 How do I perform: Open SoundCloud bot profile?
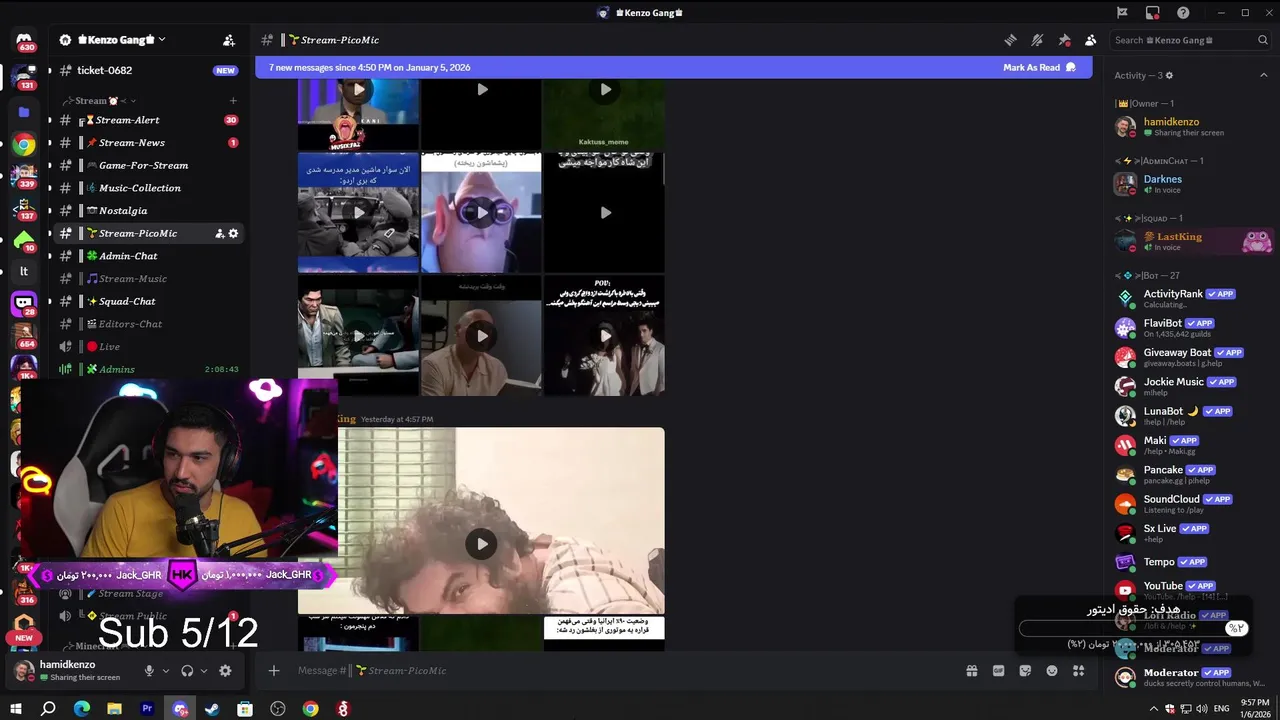tap(1191, 504)
